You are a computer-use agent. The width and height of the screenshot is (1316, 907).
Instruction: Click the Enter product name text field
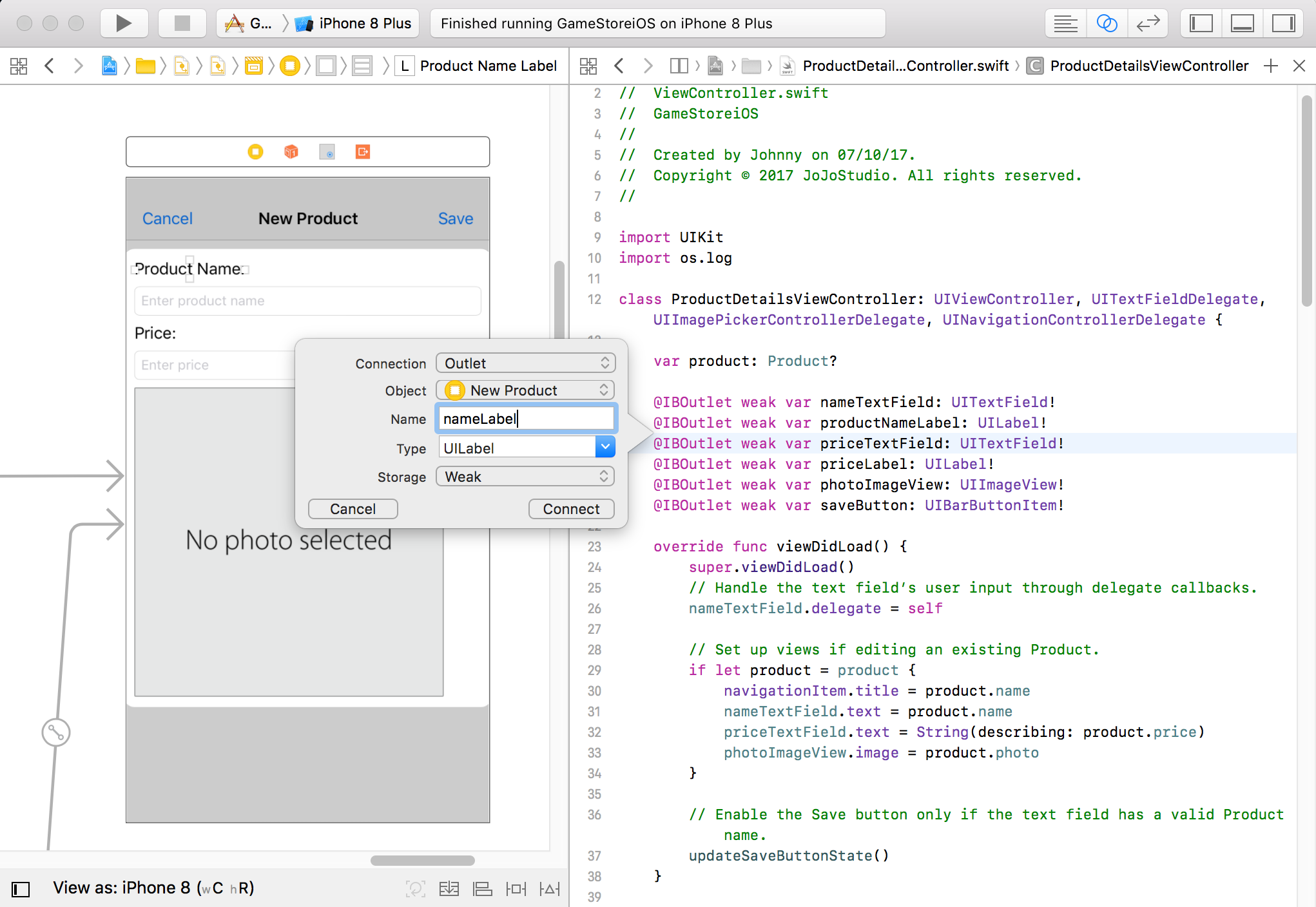307,301
